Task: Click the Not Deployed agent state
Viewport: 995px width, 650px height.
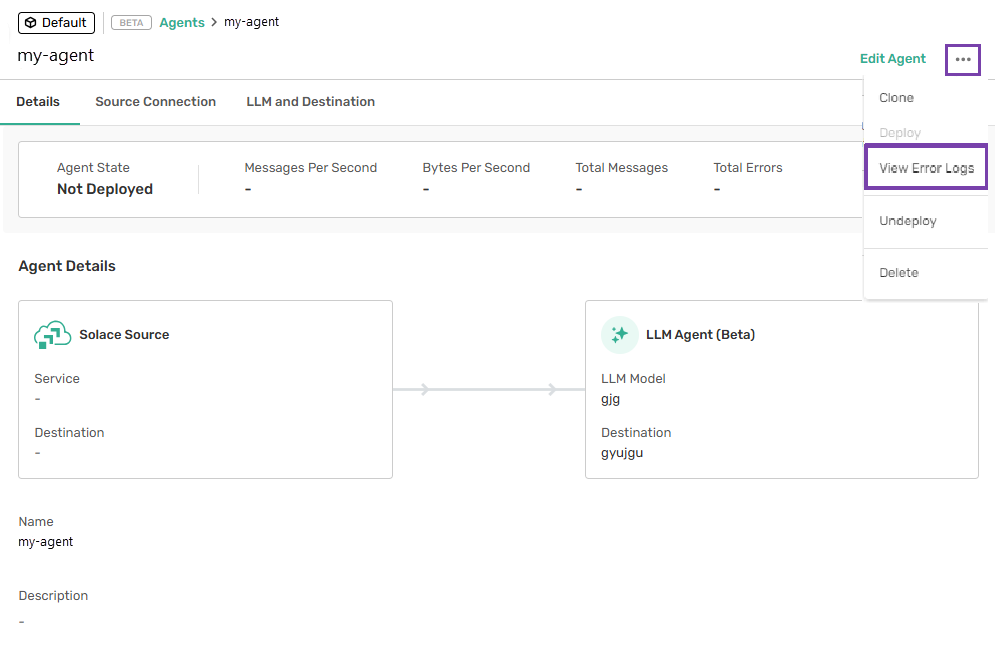Action: tap(105, 189)
